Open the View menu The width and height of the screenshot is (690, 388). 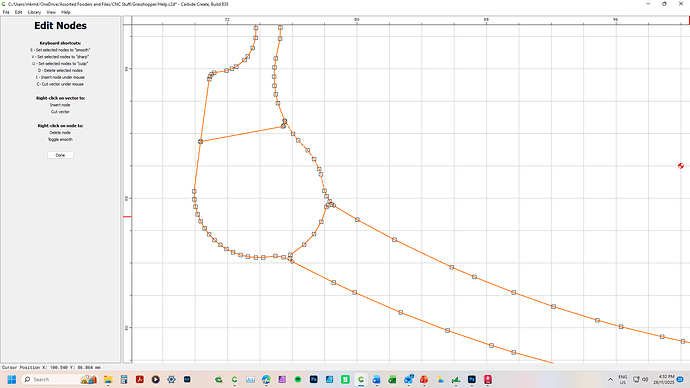pos(51,12)
